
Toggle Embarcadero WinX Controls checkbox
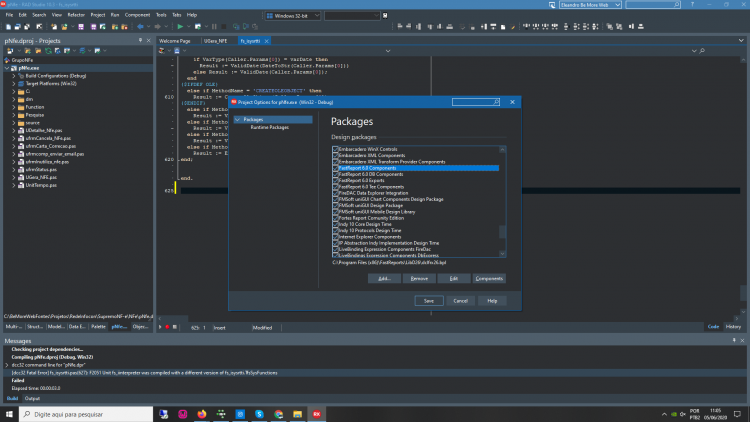(x=335, y=149)
